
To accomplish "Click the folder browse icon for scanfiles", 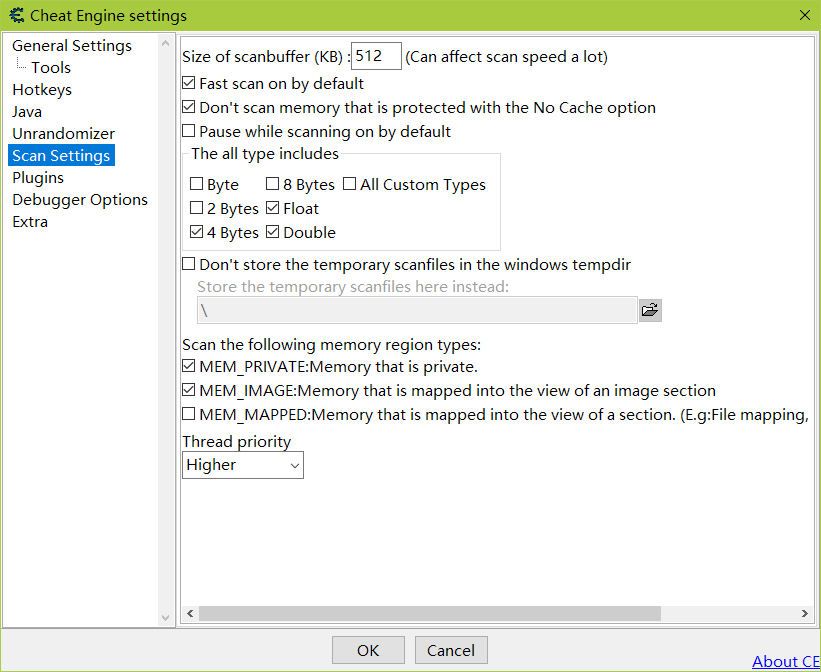I will (650, 310).
